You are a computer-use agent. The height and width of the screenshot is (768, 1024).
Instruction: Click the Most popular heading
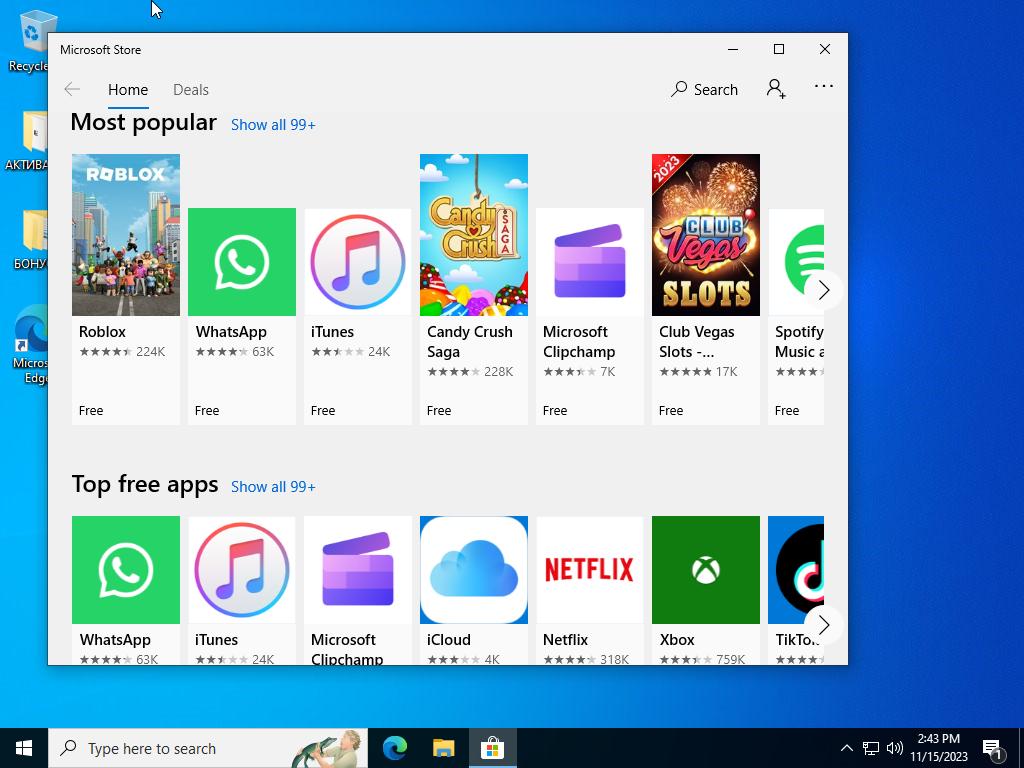[x=144, y=123]
